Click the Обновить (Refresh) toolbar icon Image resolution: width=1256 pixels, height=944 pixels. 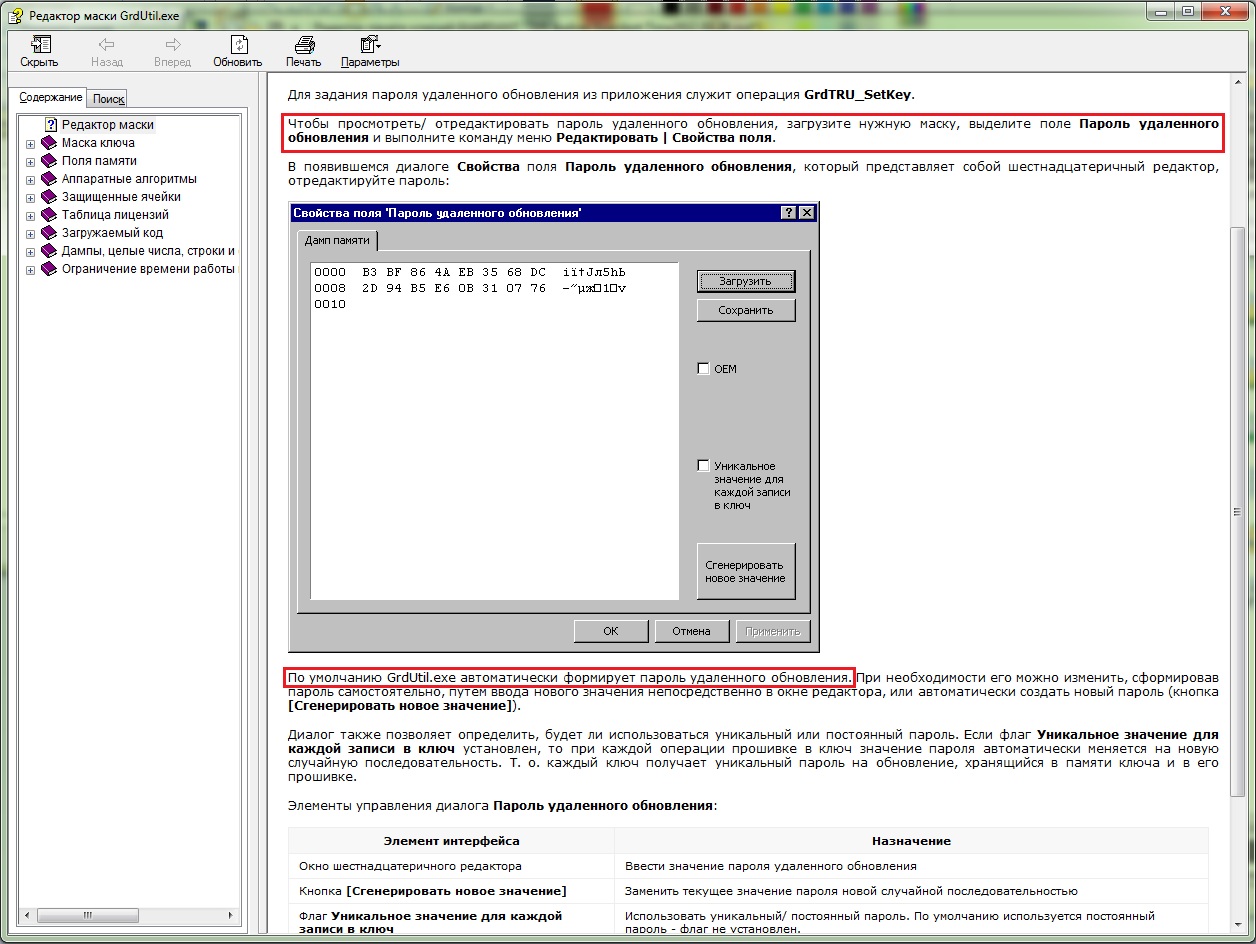click(238, 45)
